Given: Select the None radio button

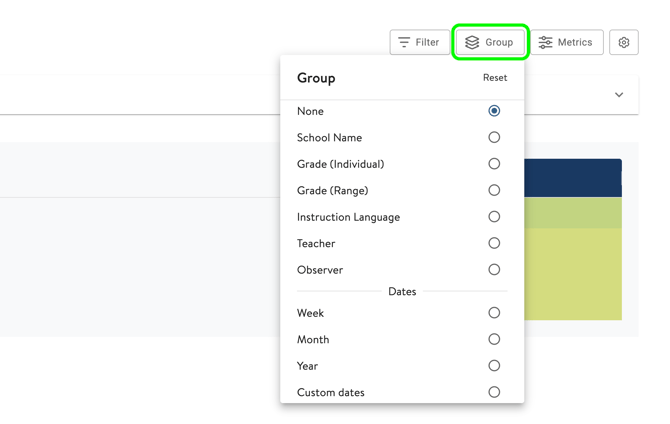Looking at the screenshot, I should coord(494,111).
